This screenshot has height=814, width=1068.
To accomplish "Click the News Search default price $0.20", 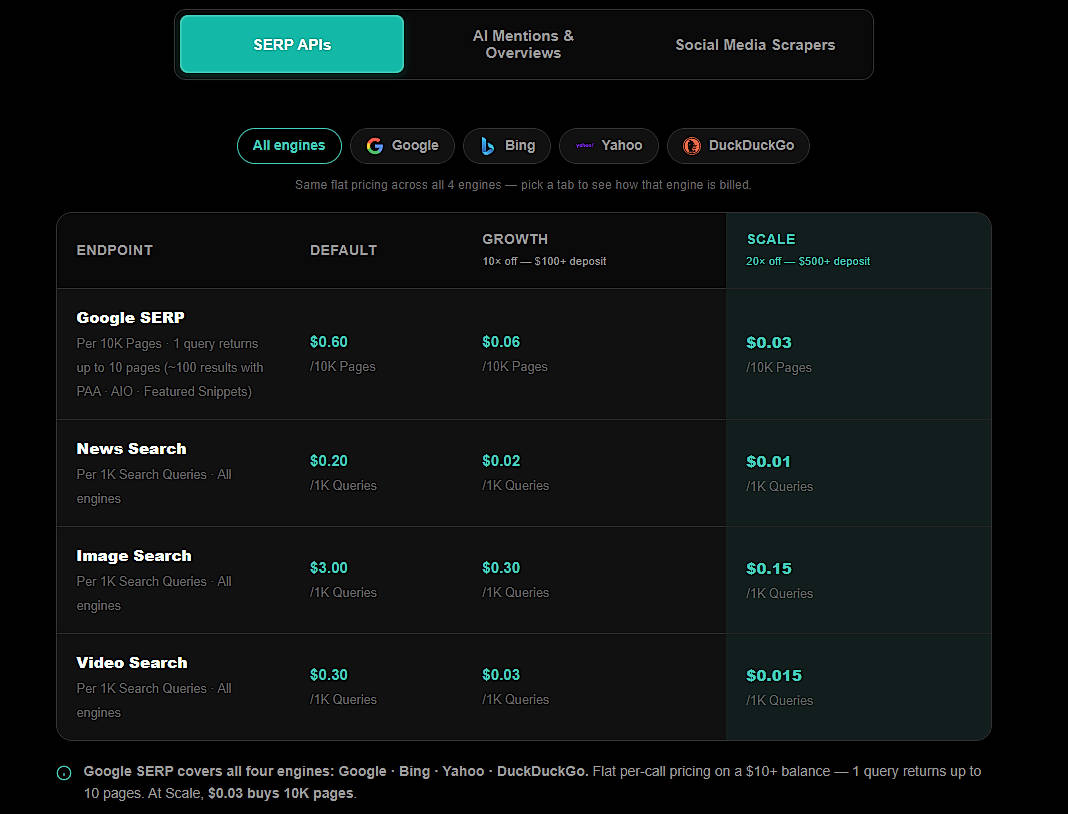I will tap(329, 461).
